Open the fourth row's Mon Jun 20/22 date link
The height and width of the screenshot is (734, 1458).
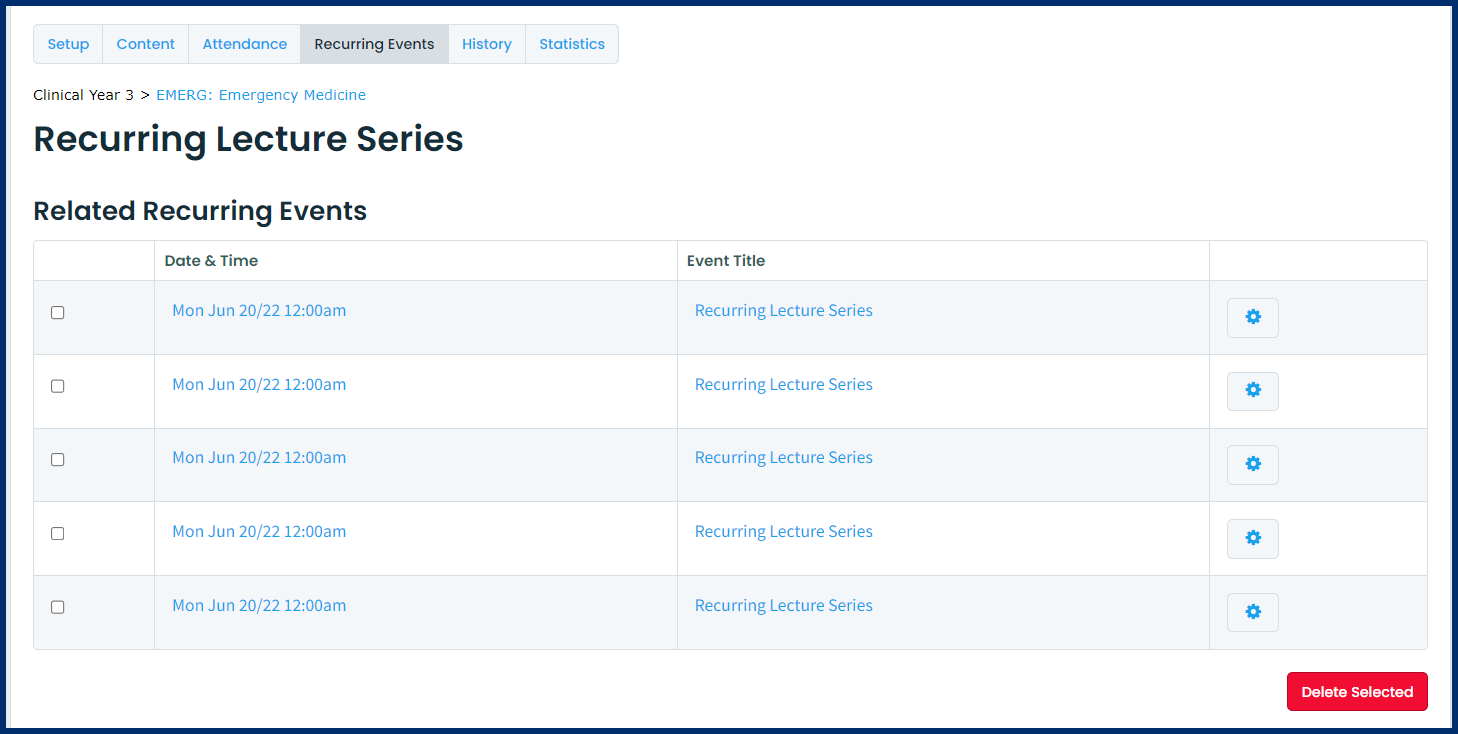click(x=259, y=531)
